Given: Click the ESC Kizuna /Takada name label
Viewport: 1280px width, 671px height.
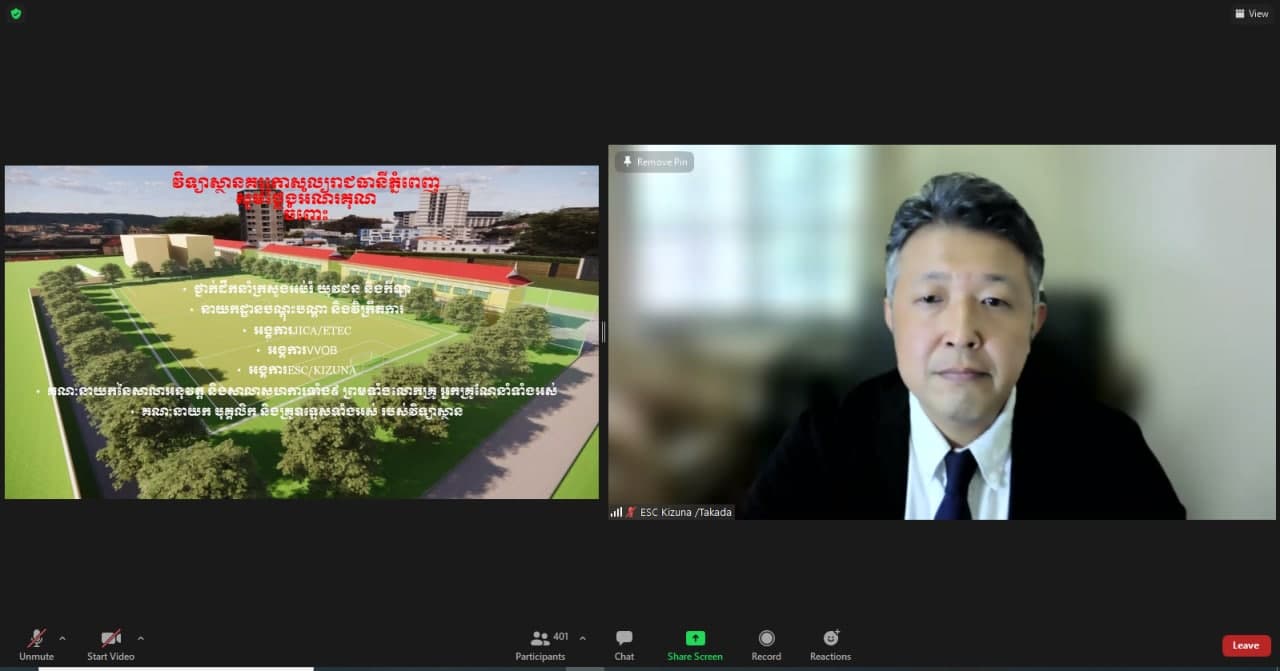Looking at the screenshot, I should 686,512.
